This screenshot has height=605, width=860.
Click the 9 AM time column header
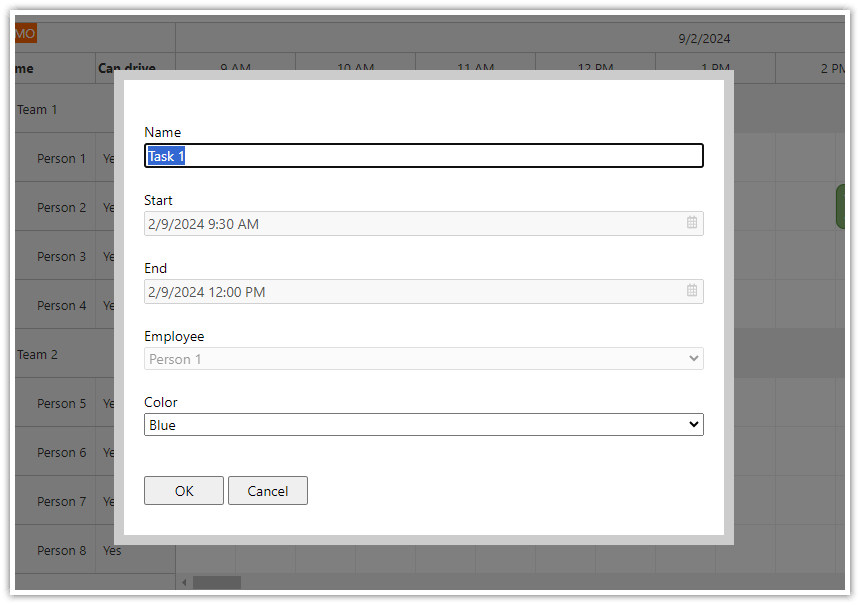[235, 67]
